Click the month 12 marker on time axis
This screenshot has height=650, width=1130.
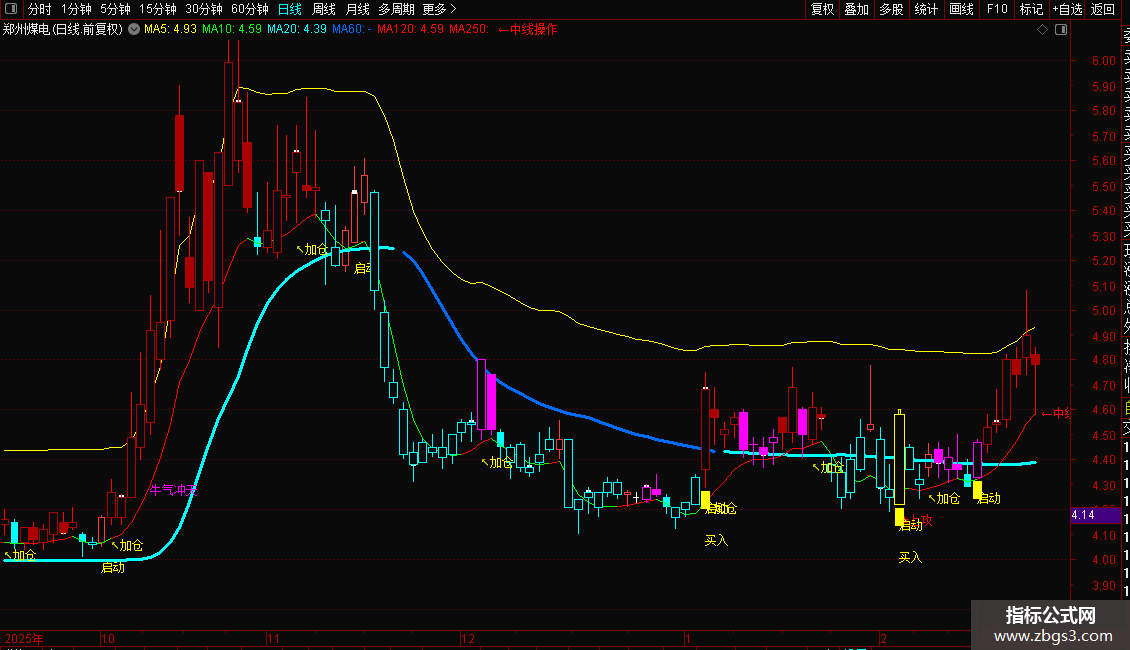[x=468, y=638]
